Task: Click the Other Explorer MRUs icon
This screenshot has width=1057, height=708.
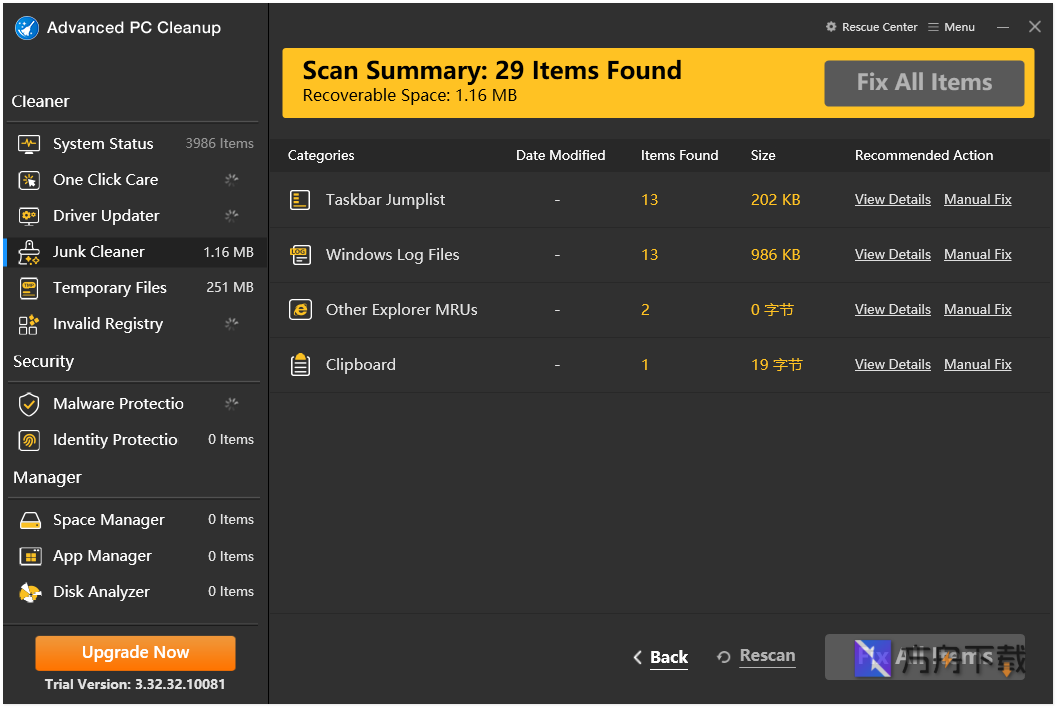Action: coord(300,309)
